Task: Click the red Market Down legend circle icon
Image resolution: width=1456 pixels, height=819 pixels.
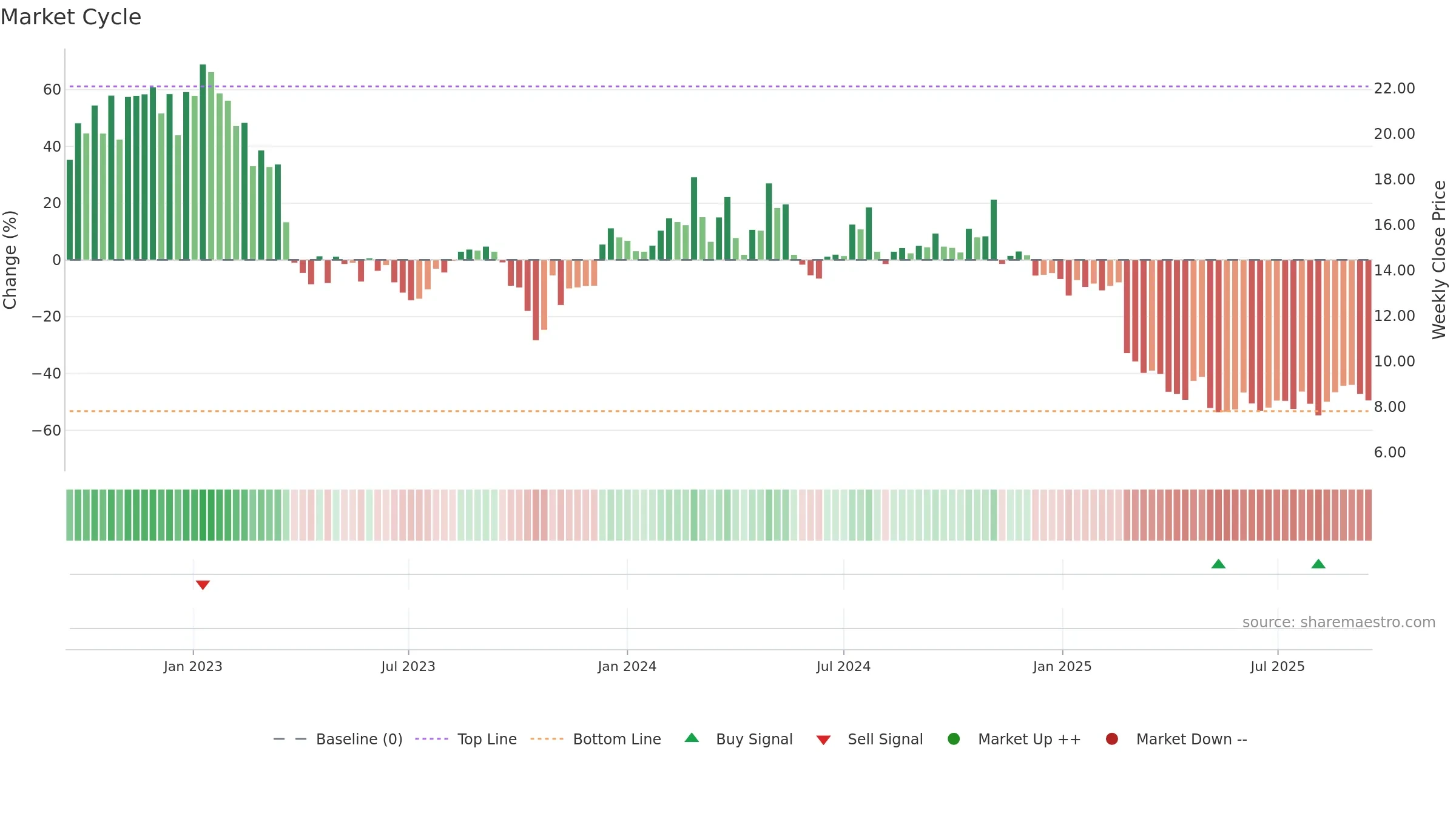Action: coord(1112,739)
